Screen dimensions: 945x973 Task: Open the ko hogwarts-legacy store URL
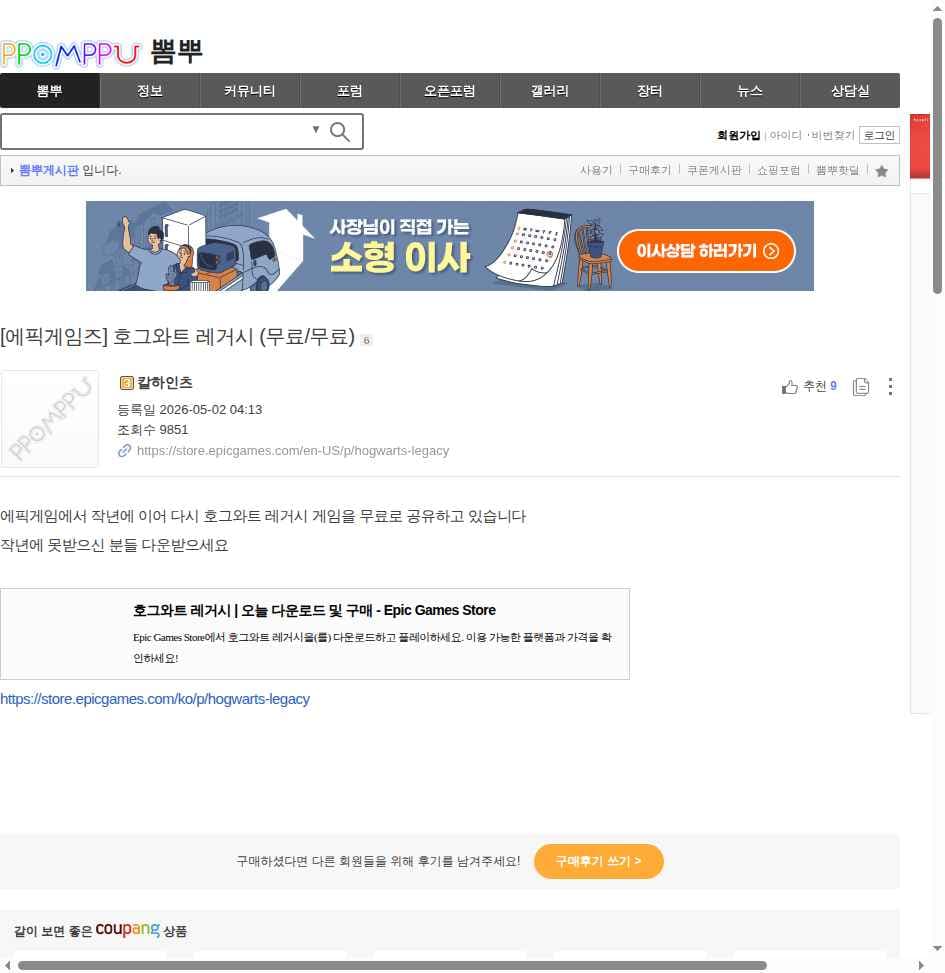(155, 699)
